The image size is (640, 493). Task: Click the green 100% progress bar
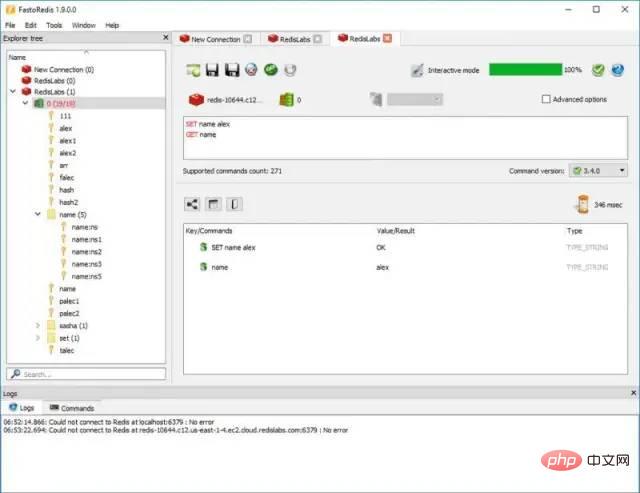click(x=525, y=70)
